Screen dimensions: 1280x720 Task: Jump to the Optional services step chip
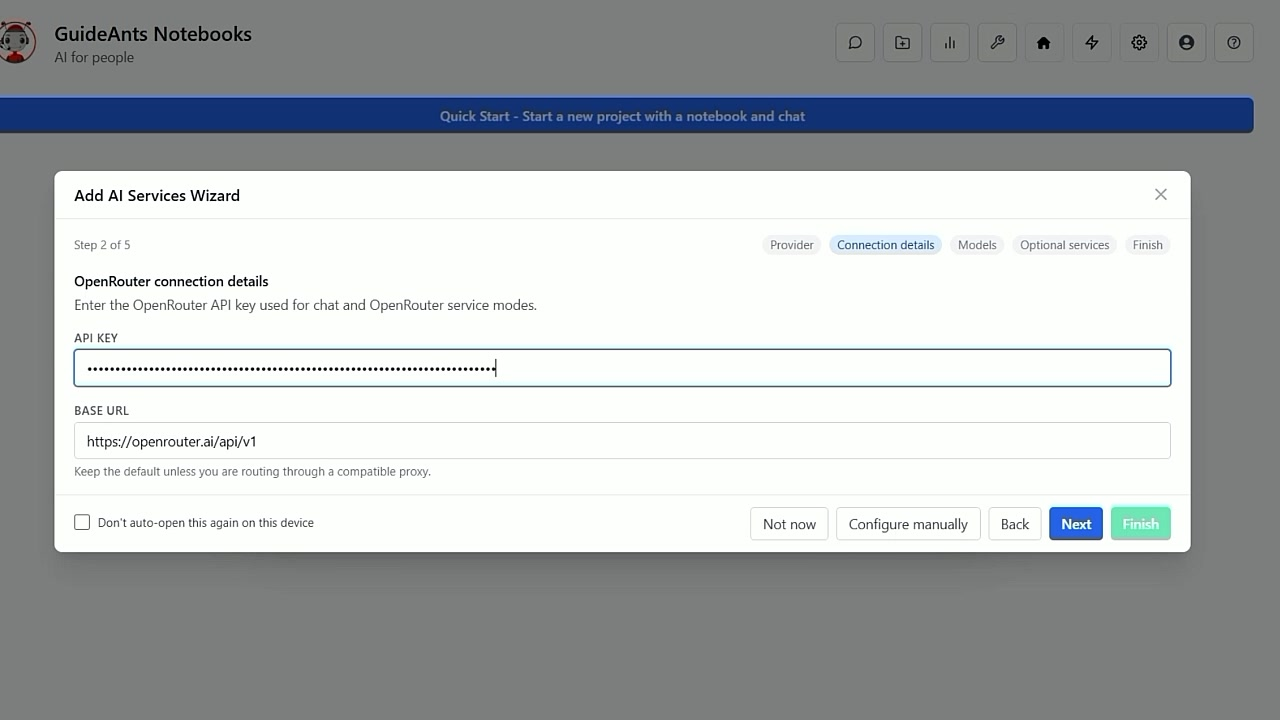(x=1065, y=245)
